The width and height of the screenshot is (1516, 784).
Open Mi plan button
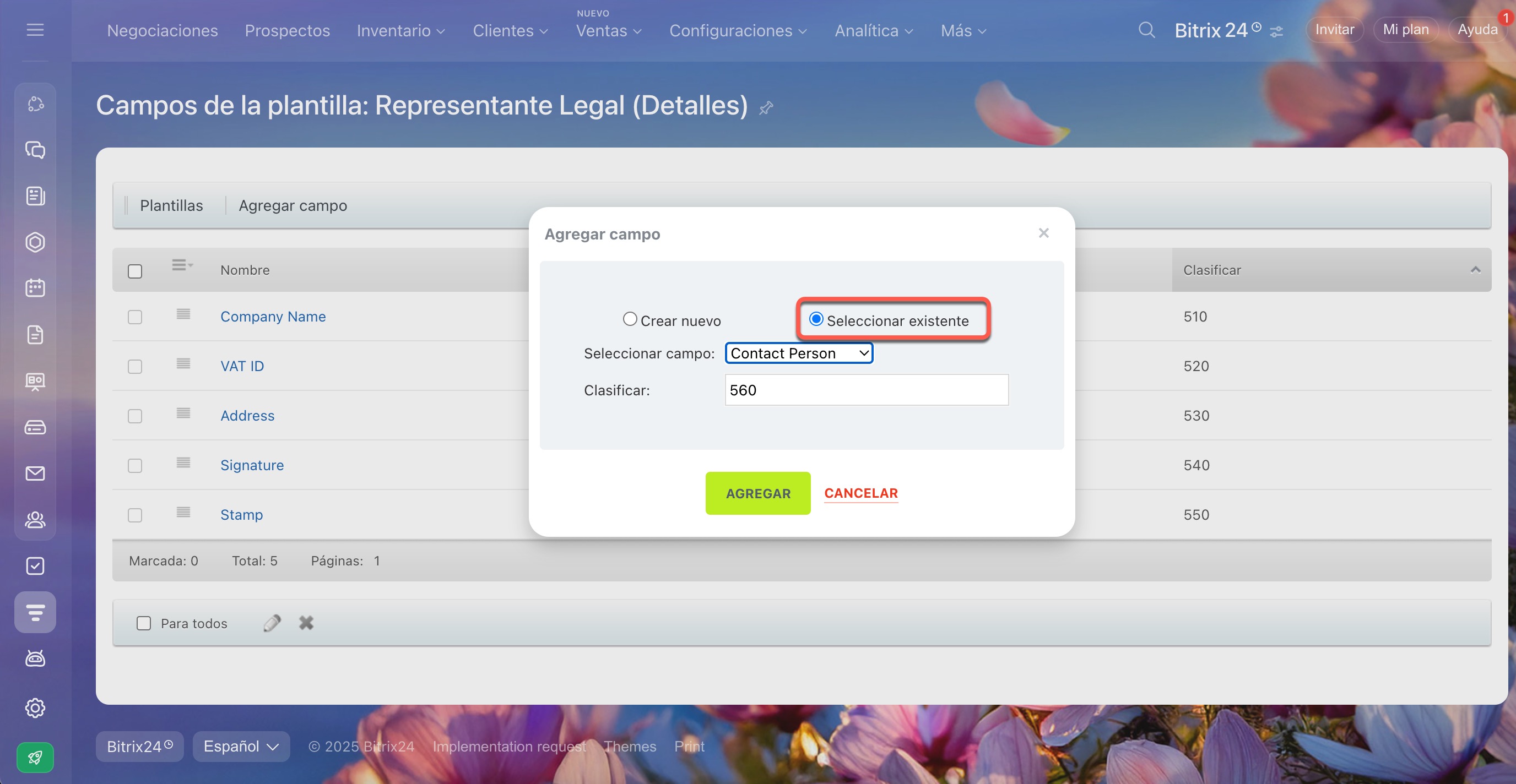[1405, 29]
